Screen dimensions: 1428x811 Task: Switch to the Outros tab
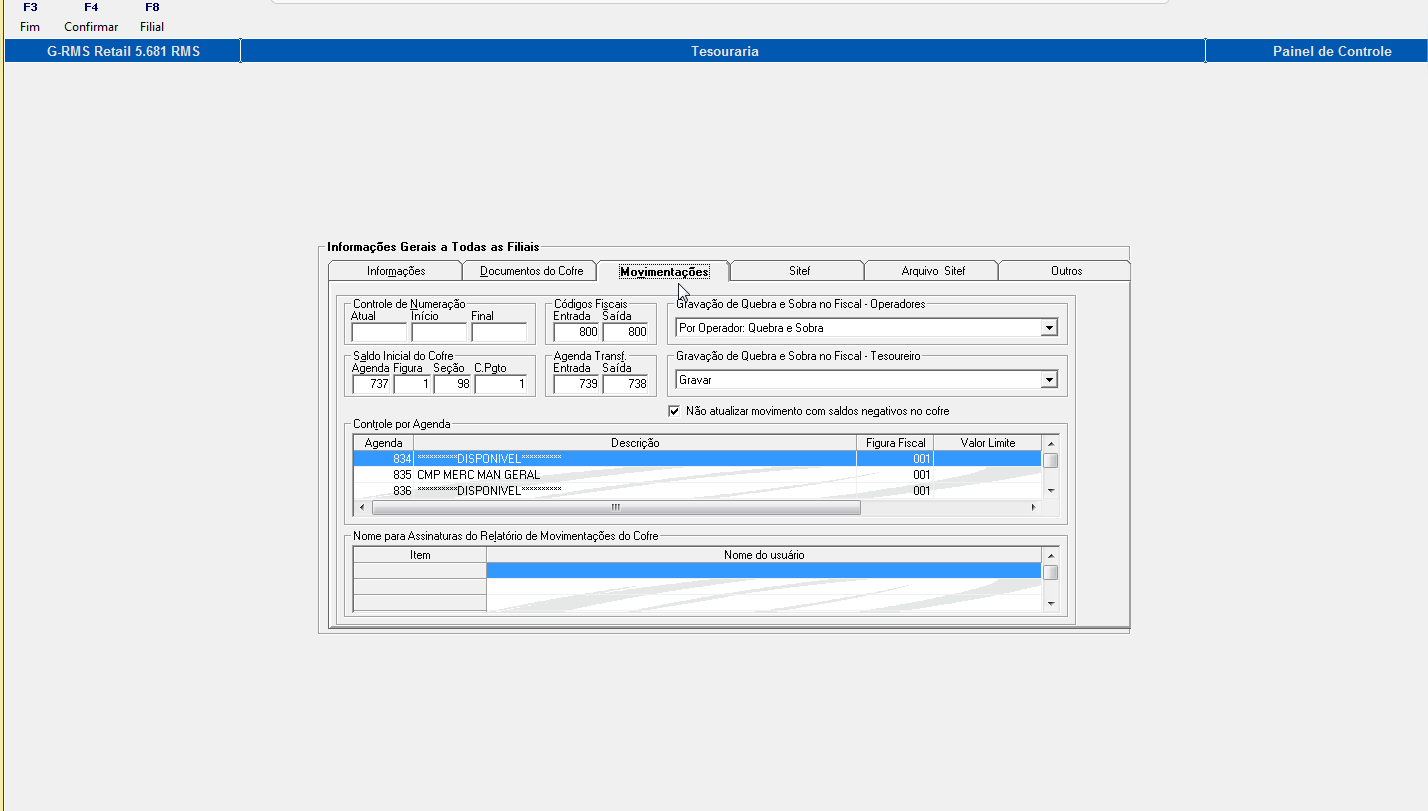(1065, 271)
